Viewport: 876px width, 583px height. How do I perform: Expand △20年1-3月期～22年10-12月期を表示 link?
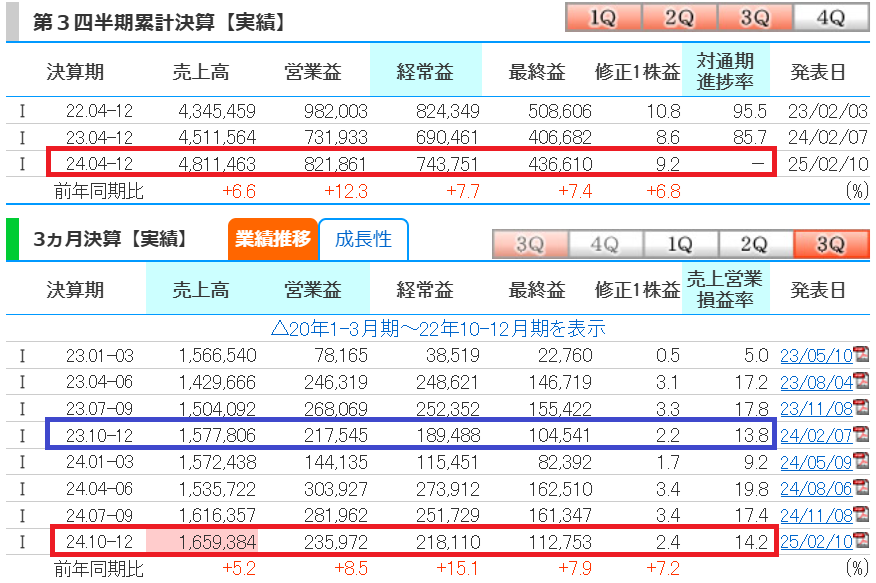(x=438, y=328)
